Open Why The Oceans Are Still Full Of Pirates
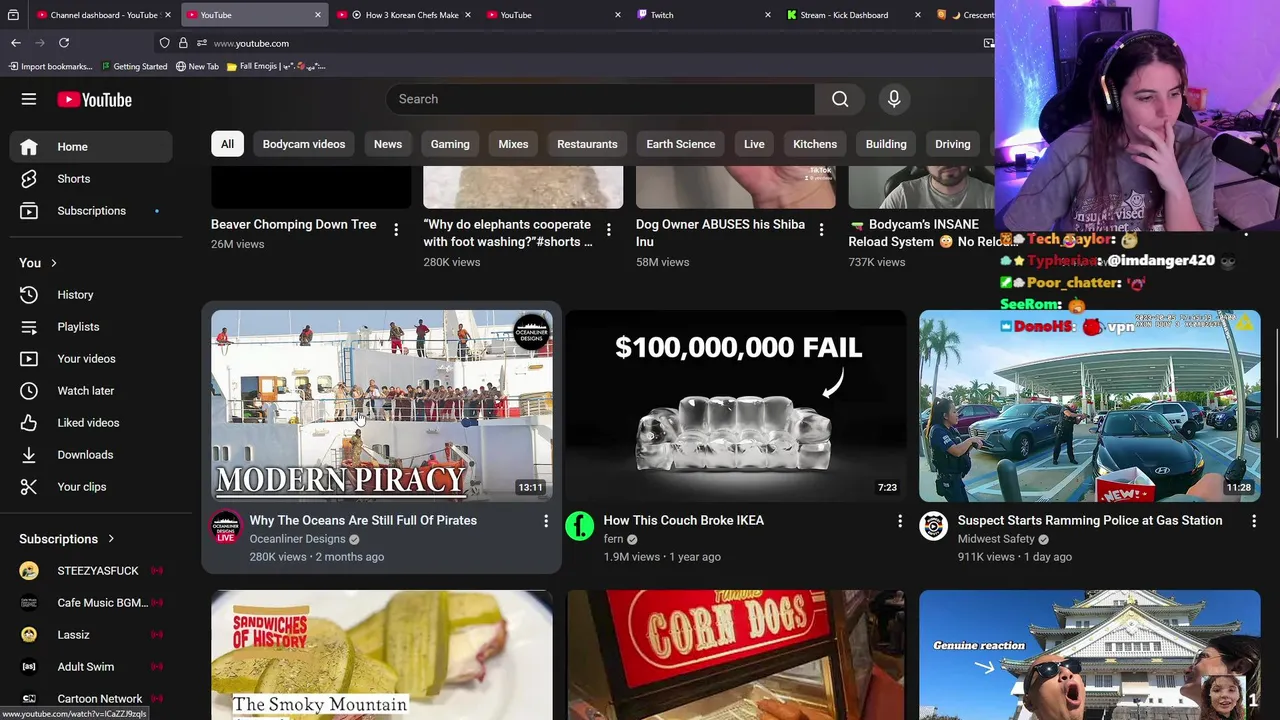 (363, 520)
